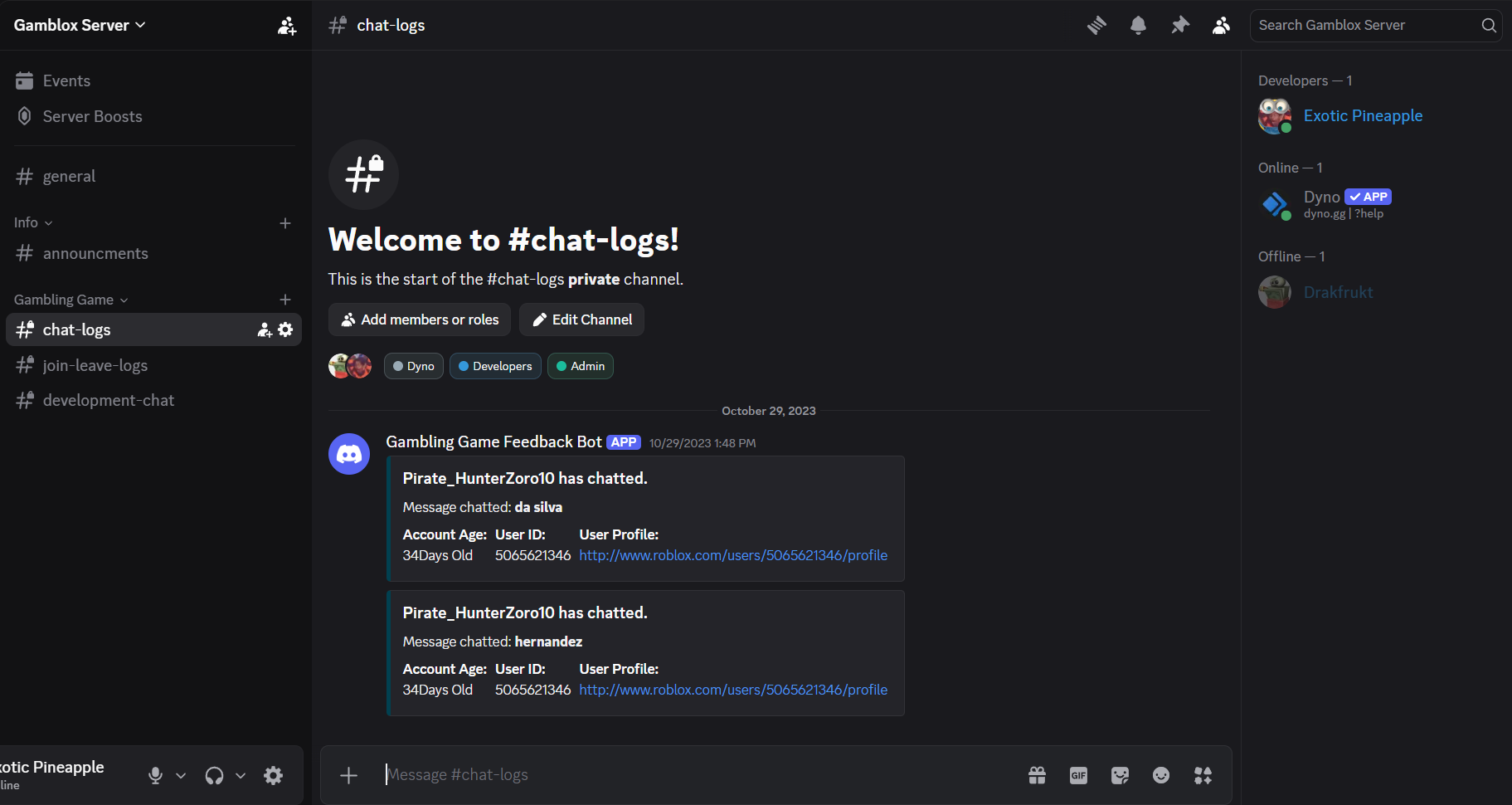The image size is (1512, 805).
Task: Click Add members or roles button
Action: [x=420, y=320]
